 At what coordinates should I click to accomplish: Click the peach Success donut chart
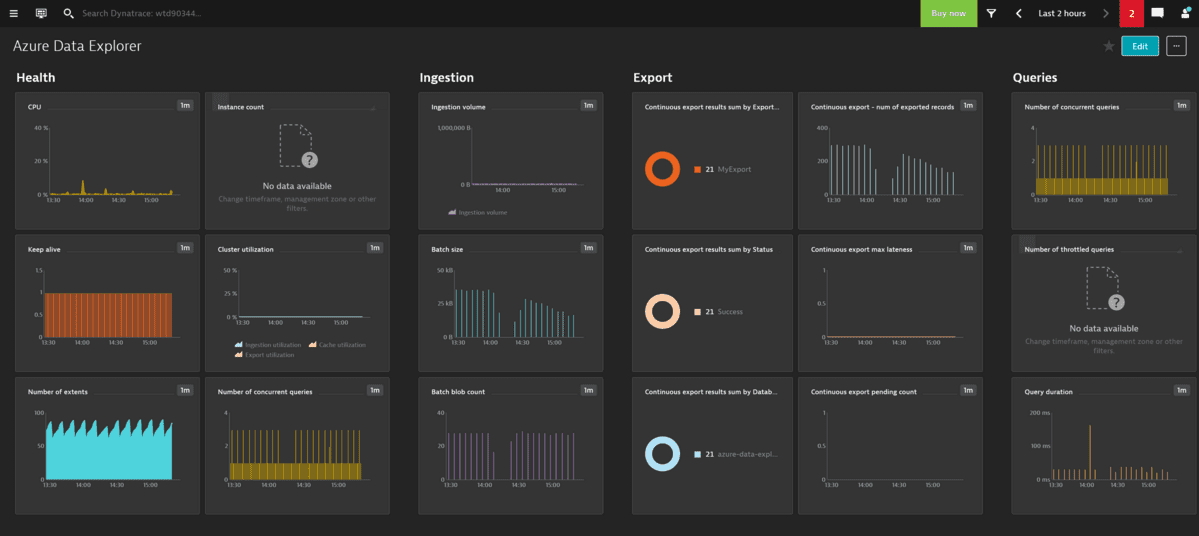point(662,312)
